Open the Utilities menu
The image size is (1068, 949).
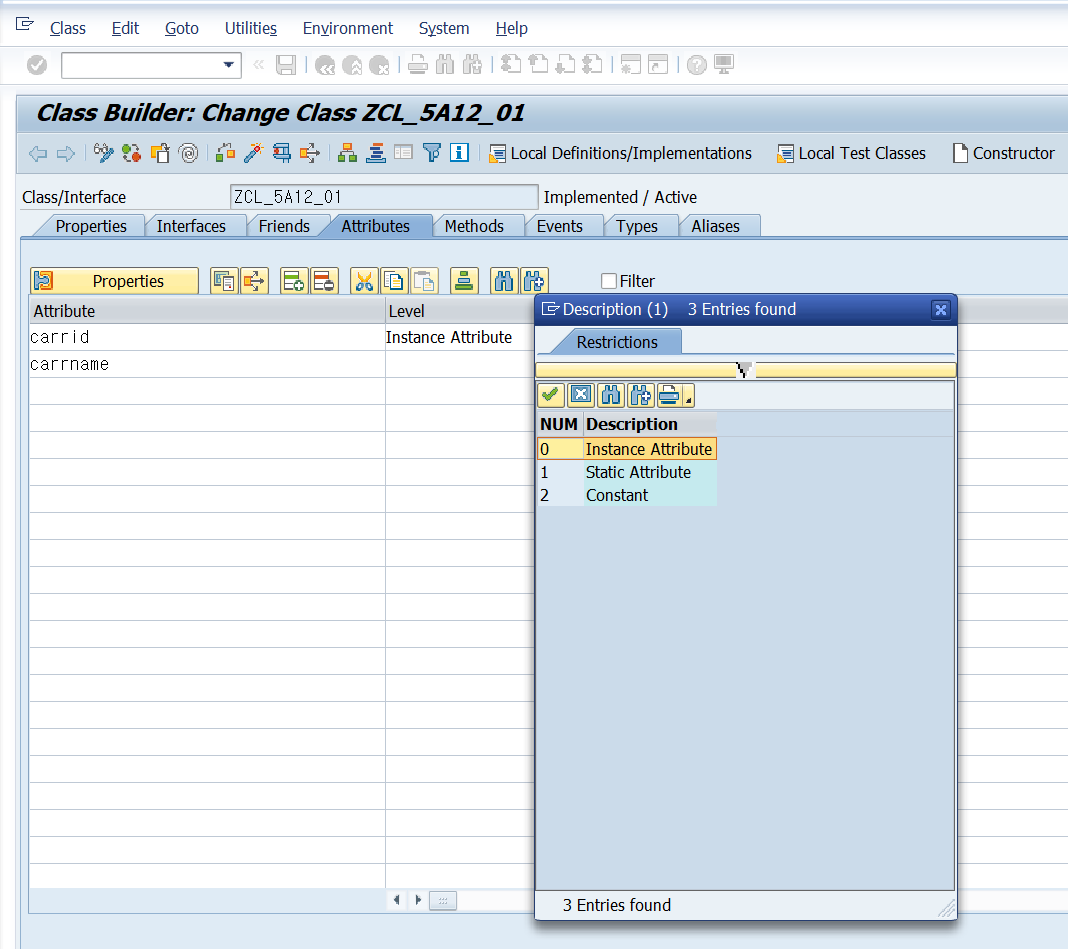[x=251, y=28]
